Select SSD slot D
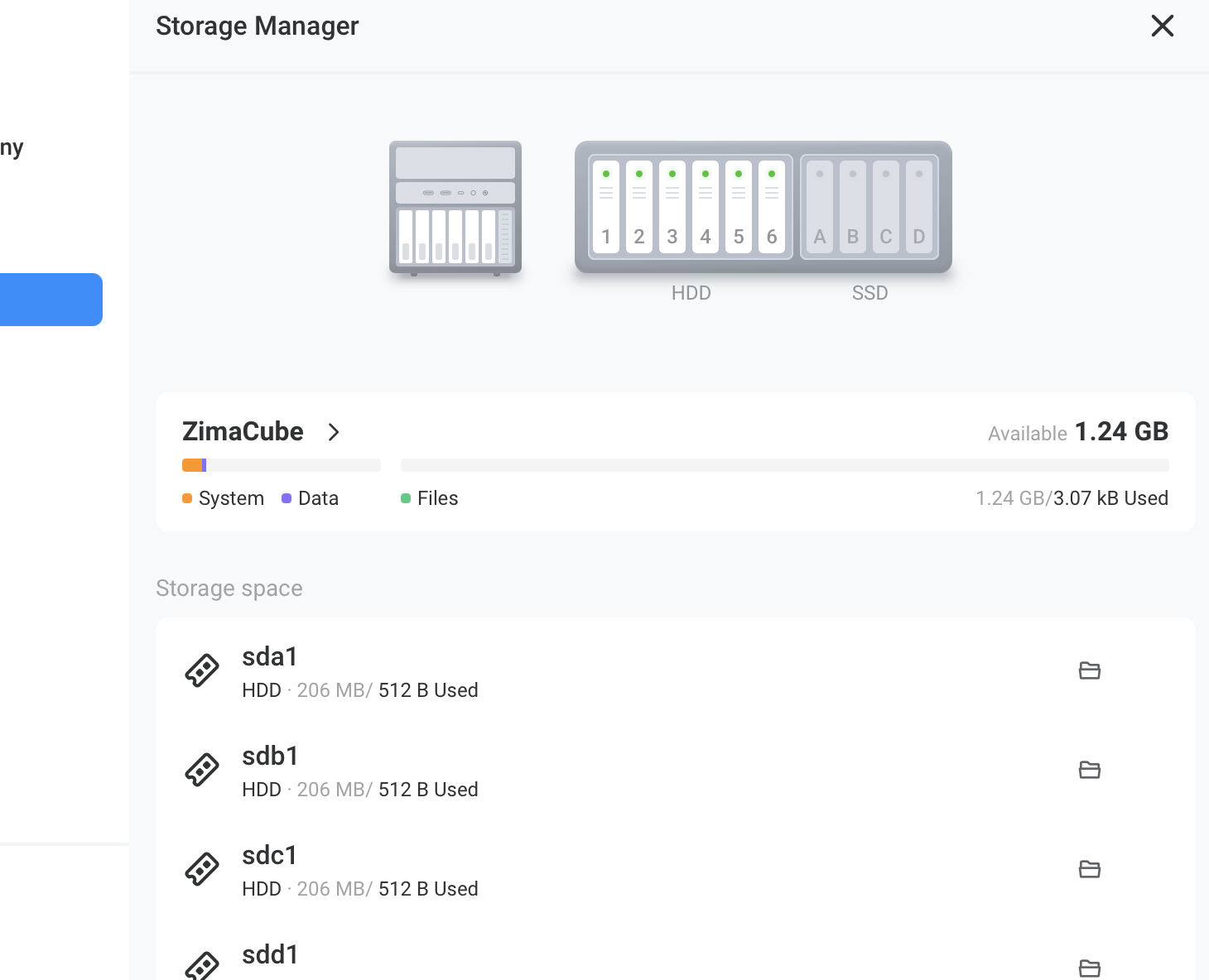This screenshot has width=1209, height=980. [x=919, y=207]
